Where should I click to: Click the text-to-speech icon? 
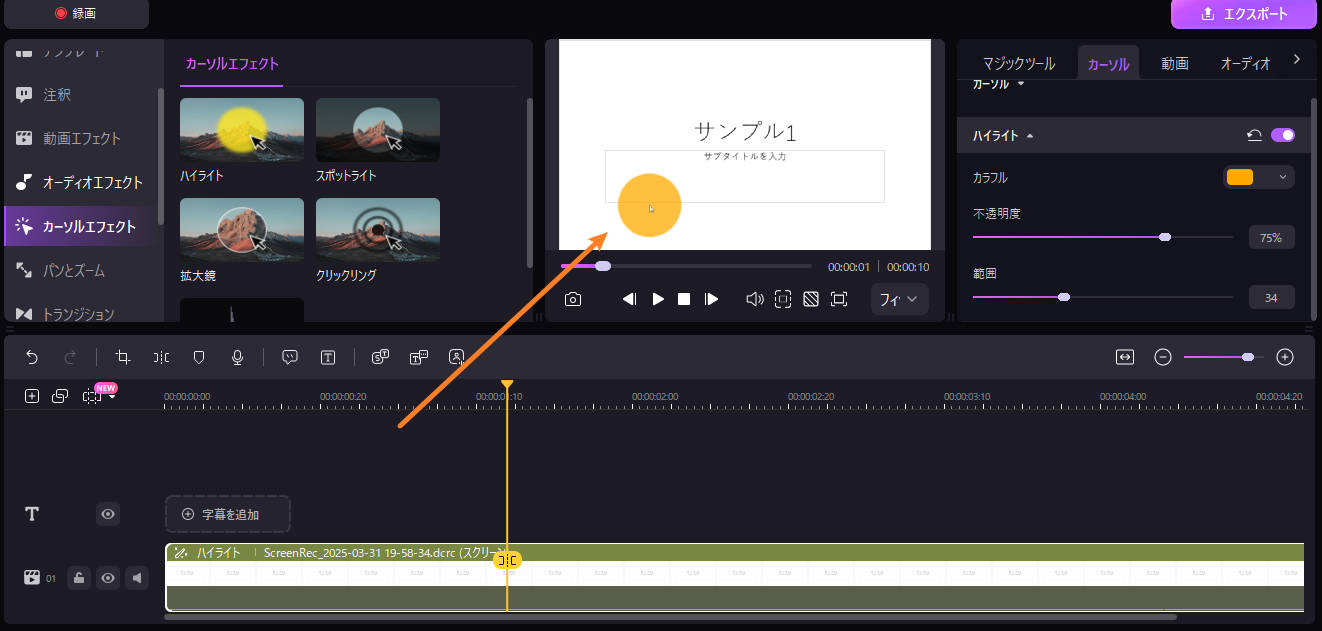click(x=419, y=357)
